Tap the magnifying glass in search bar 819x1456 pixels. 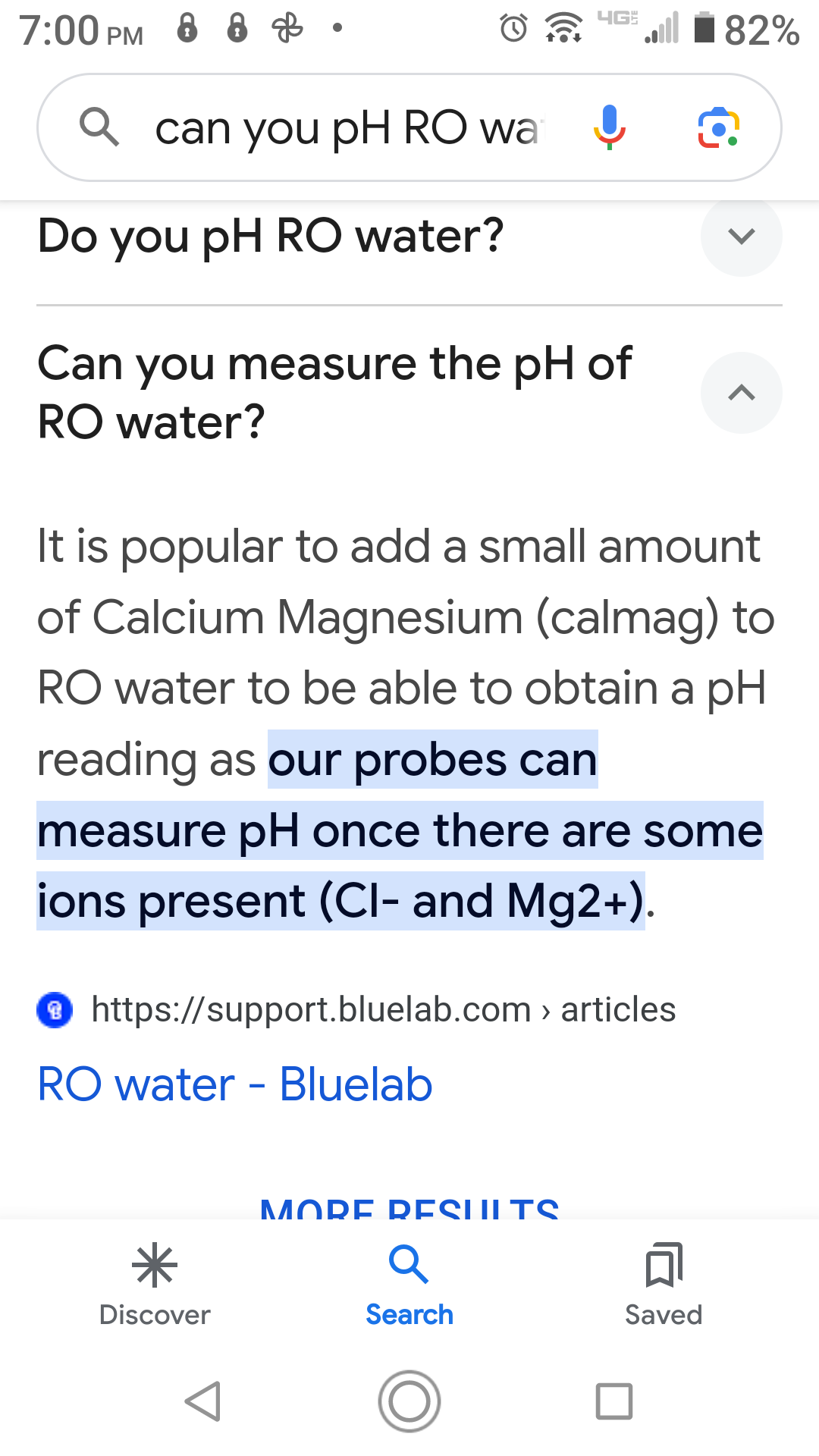(x=99, y=127)
